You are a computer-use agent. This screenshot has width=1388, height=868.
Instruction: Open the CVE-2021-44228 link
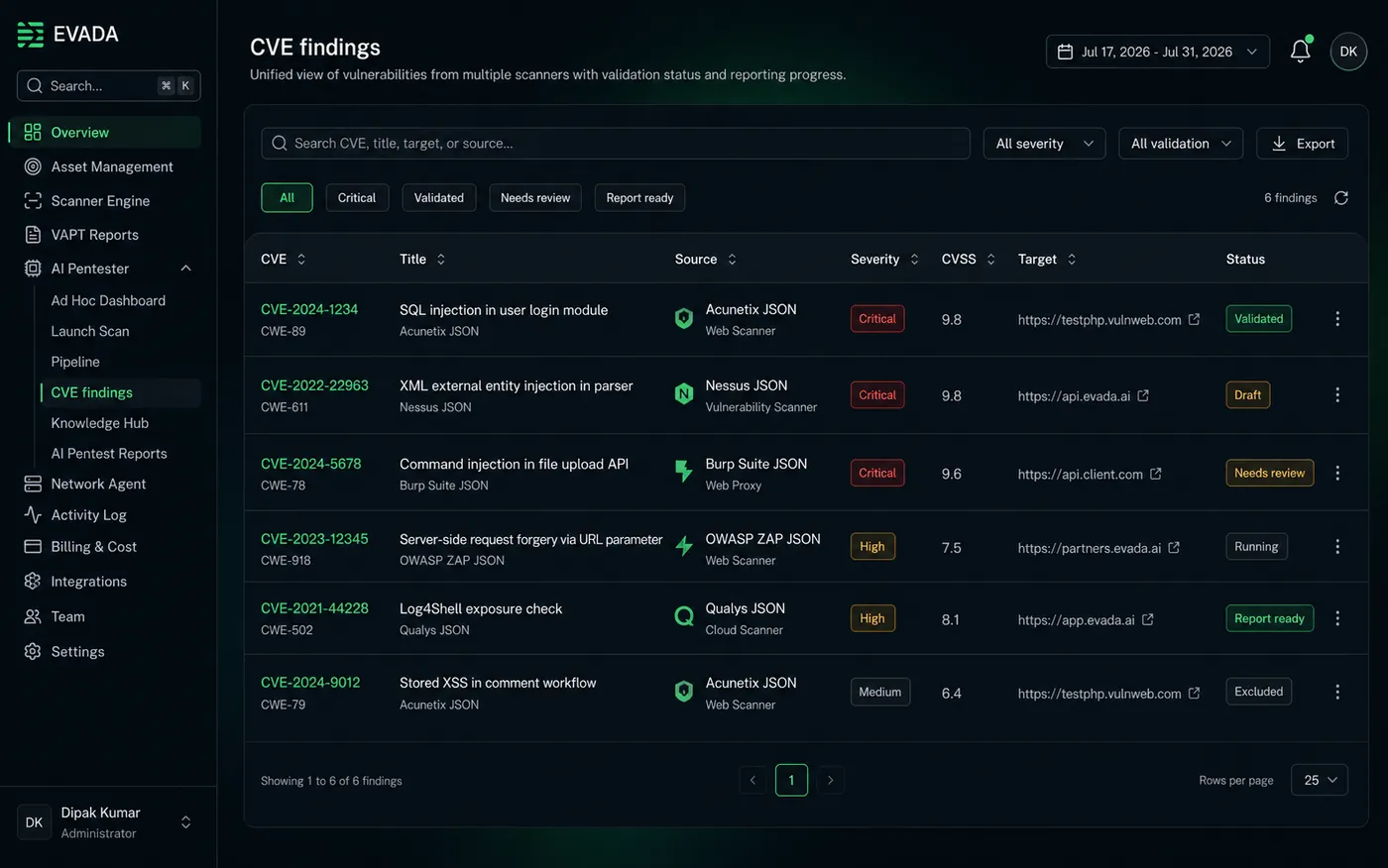[314, 608]
